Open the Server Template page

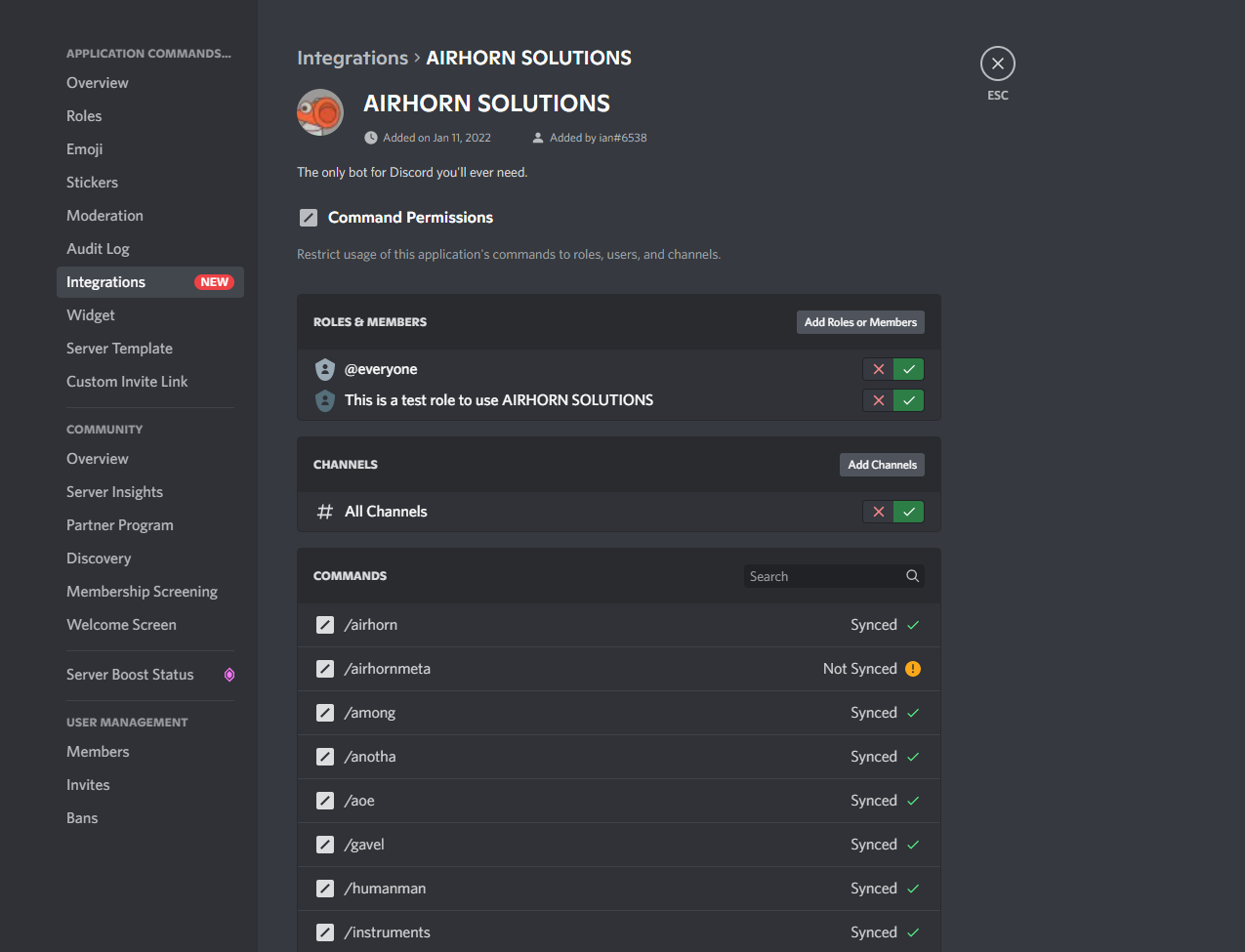(x=150, y=349)
